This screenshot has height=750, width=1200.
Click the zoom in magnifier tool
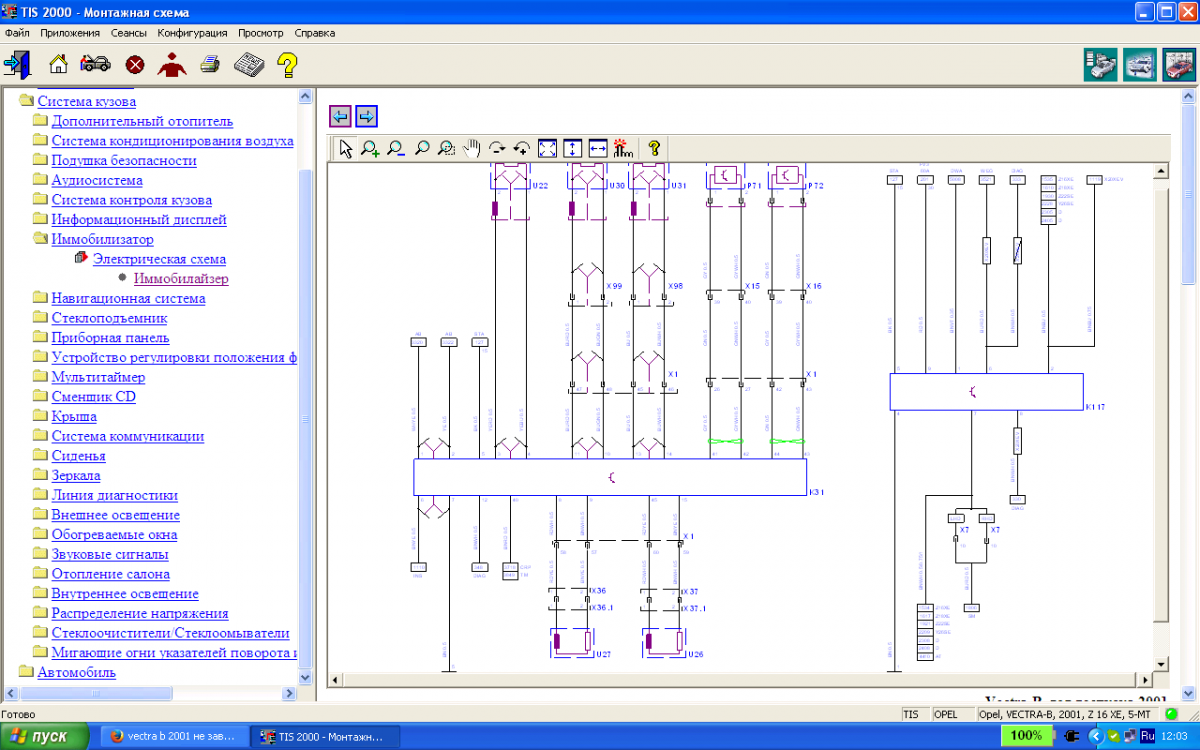pos(370,149)
